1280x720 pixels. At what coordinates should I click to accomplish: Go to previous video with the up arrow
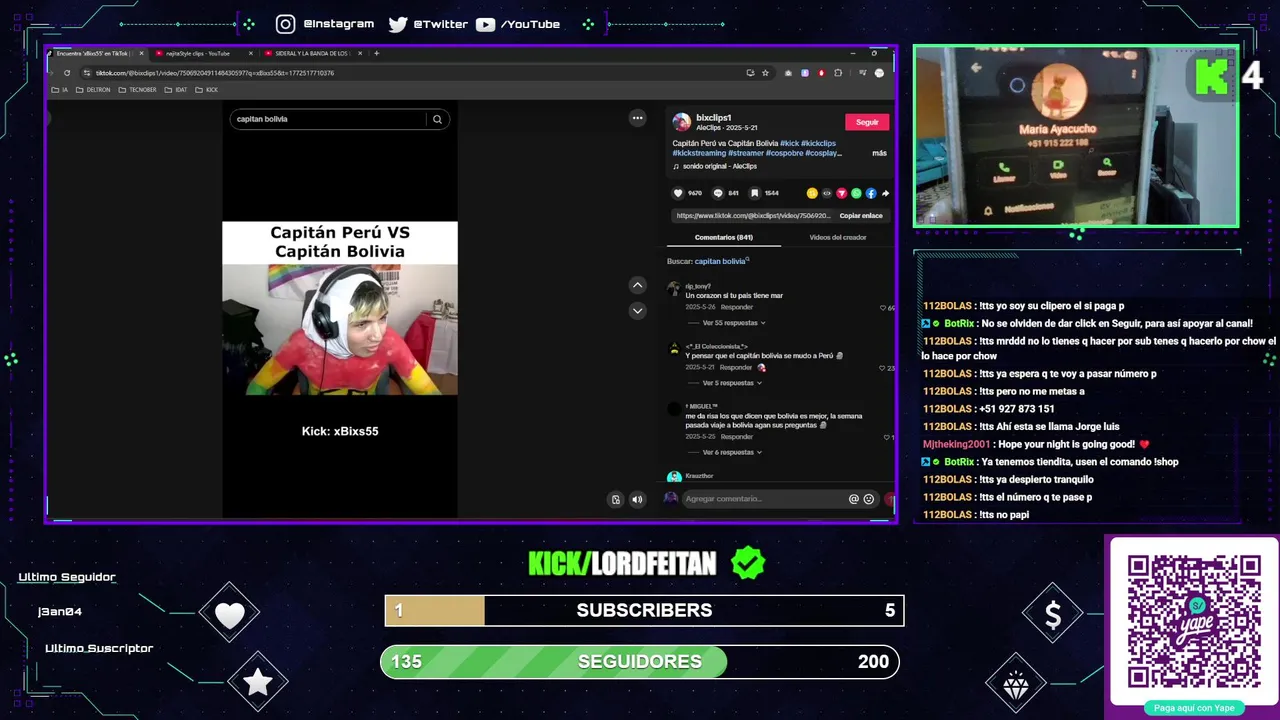pos(637,285)
